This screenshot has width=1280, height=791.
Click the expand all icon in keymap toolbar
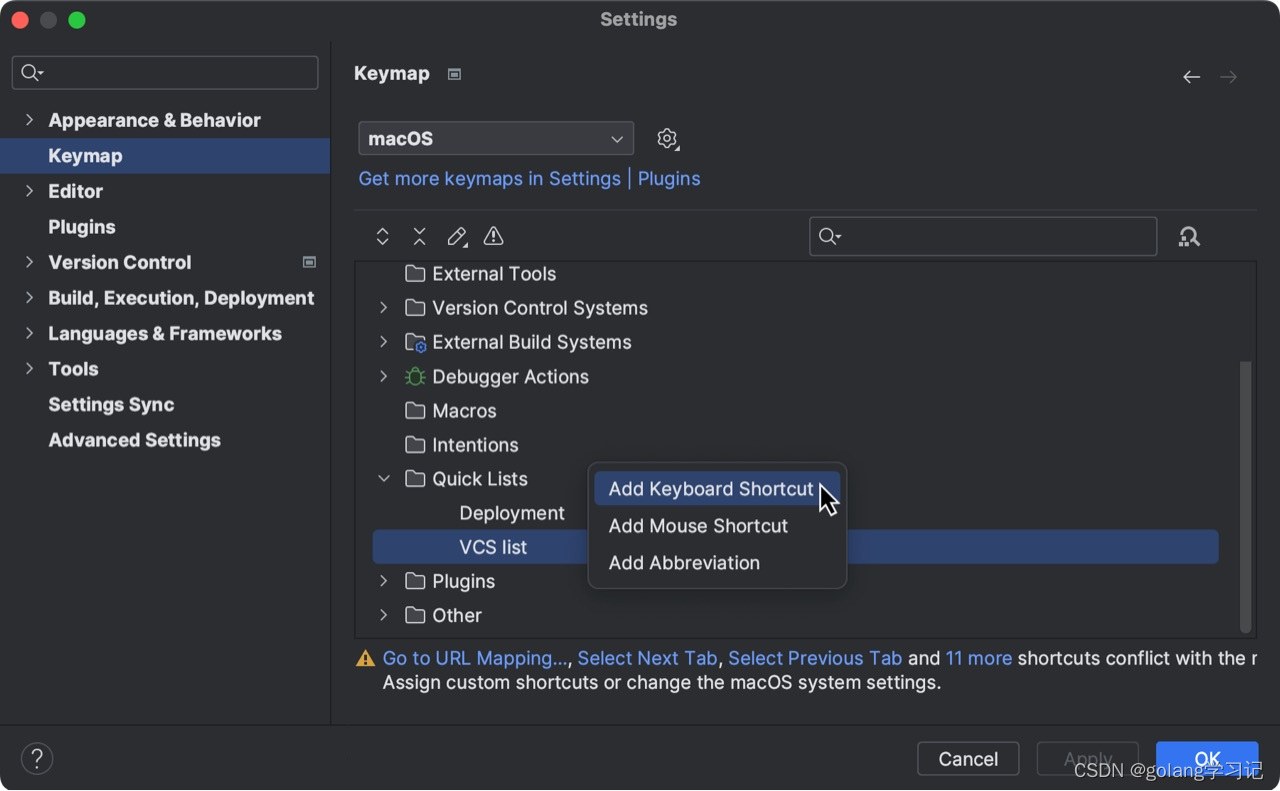pos(382,237)
